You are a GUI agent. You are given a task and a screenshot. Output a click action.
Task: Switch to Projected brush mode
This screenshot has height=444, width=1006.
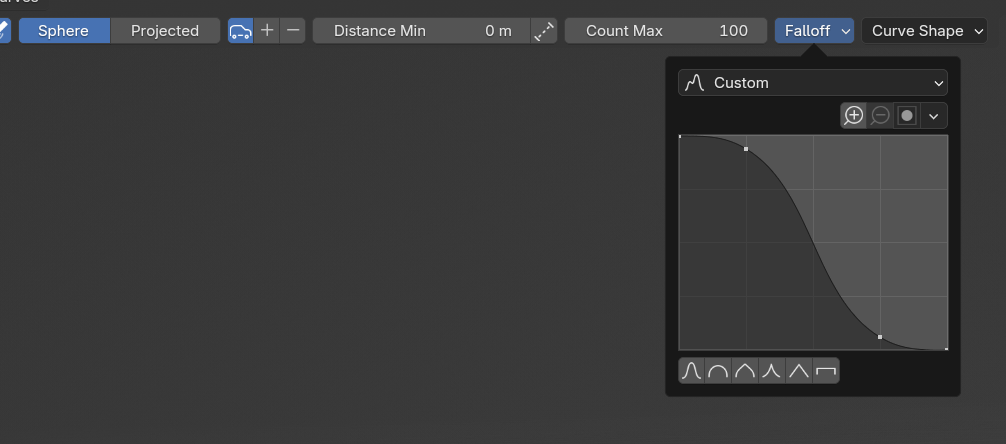(x=165, y=31)
